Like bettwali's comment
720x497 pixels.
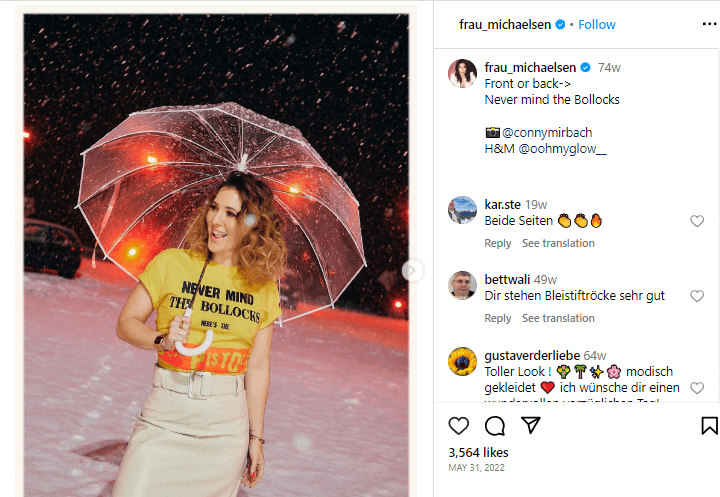coord(697,296)
